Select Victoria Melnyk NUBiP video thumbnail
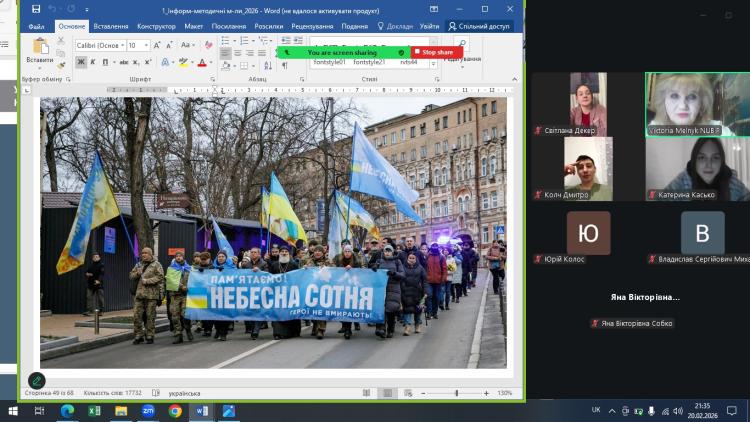The width and height of the screenshot is (750, 422). click(x=698, y=104)
